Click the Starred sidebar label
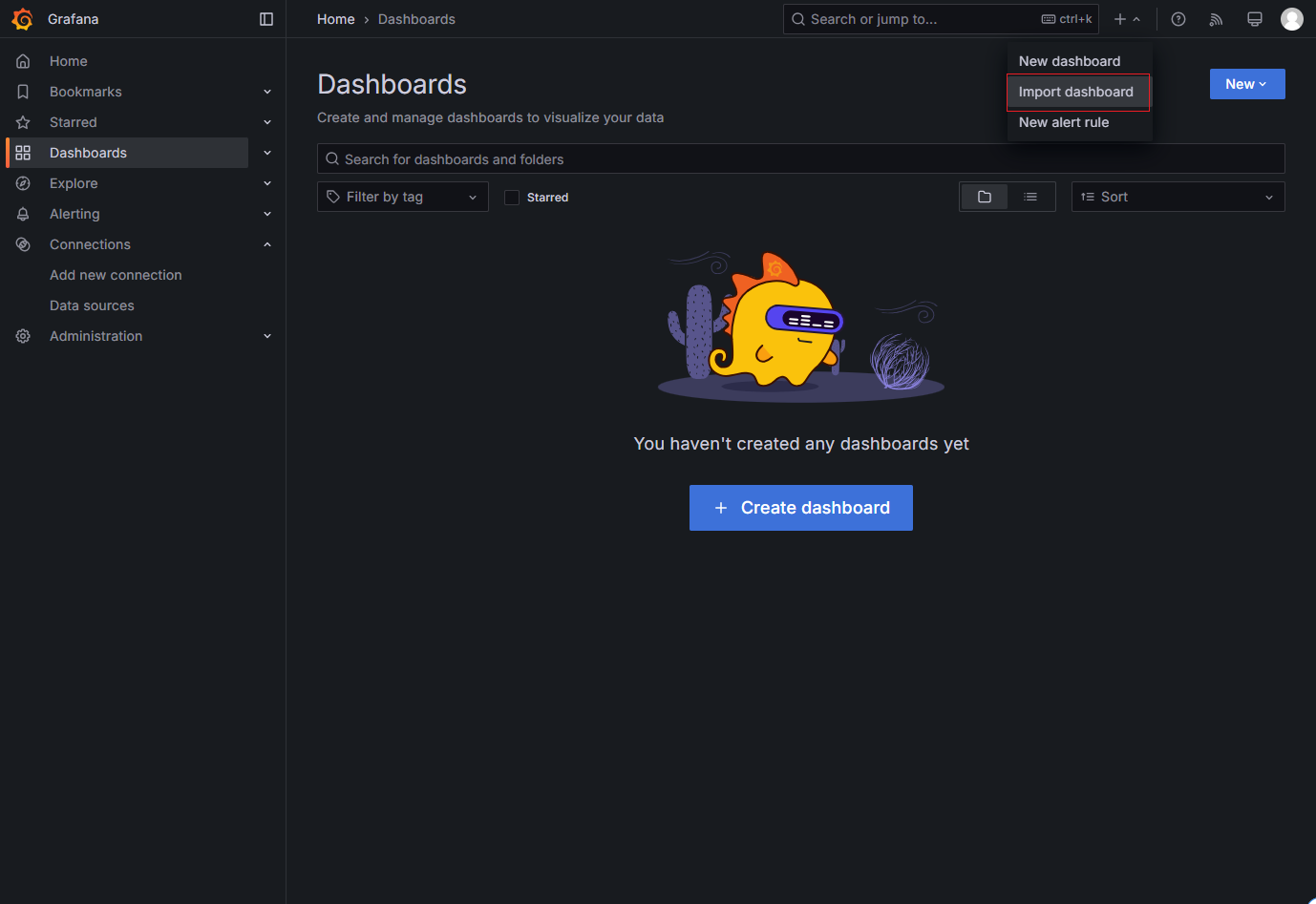Screen dimensions: 1316x904 [x=74, y=122]
